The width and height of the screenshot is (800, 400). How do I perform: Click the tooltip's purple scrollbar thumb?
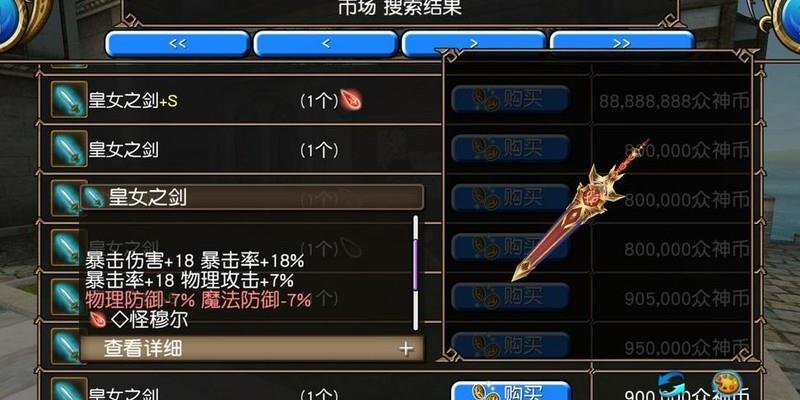[415, 264]
